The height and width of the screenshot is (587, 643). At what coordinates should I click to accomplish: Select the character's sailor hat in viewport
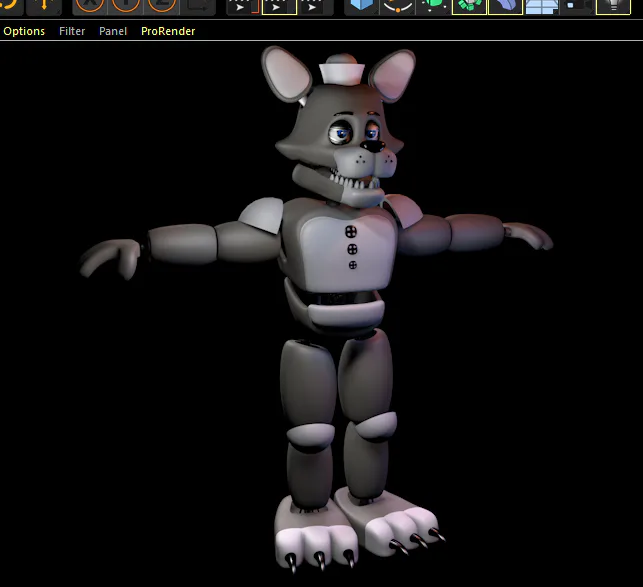(342, 70)
